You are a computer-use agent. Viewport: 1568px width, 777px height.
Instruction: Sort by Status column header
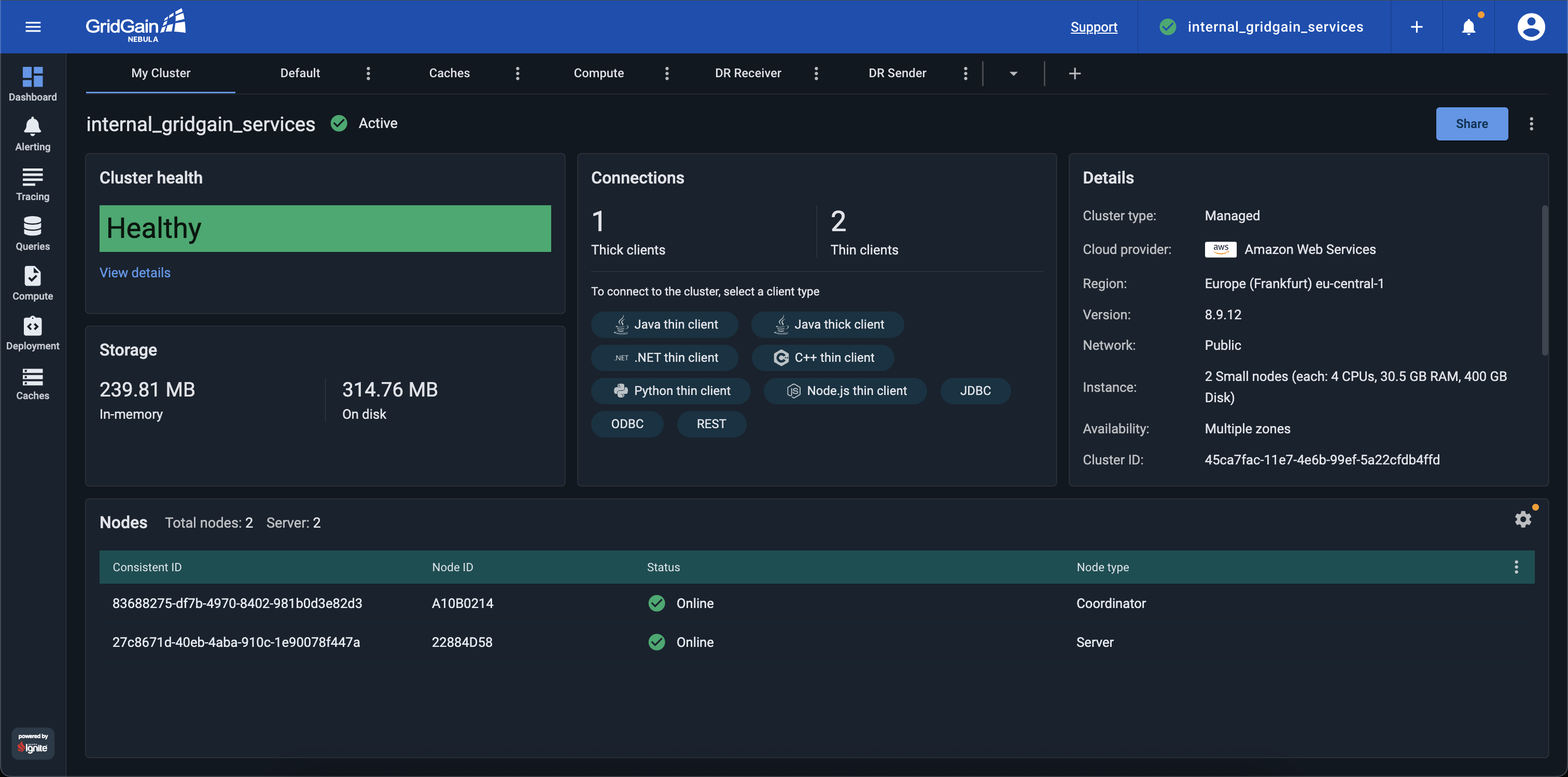coord(664,567)
